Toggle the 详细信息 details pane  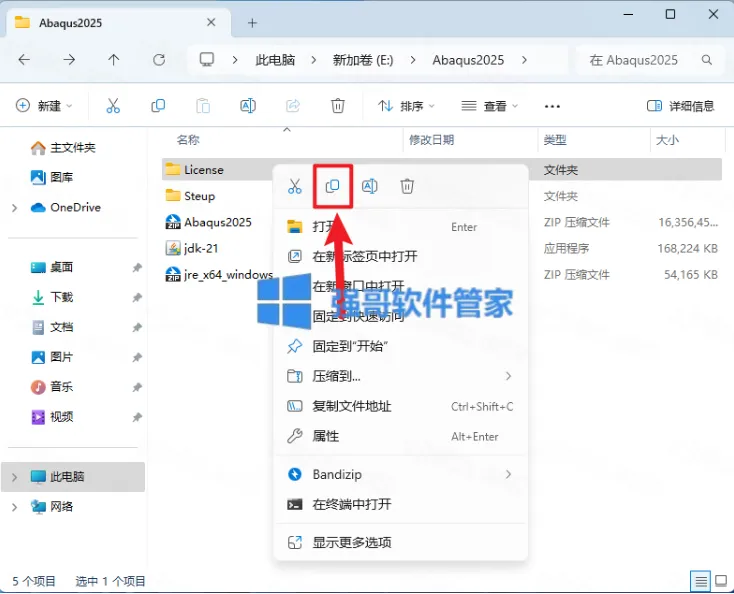[x=681, y=106]
